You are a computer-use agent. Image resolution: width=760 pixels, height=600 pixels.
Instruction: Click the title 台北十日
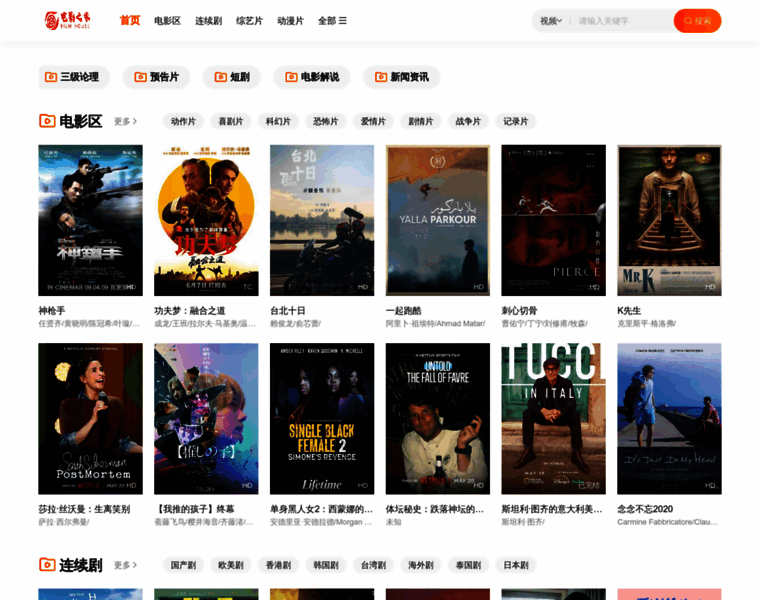287,311
